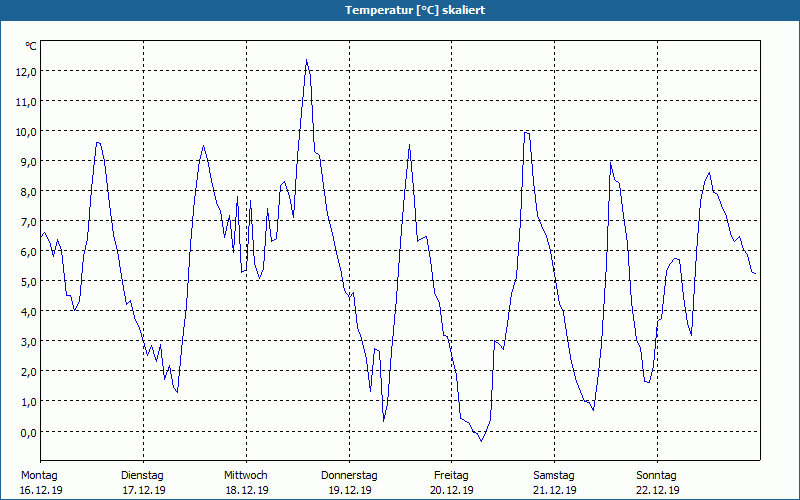Screen dimensions: 800x500
Task: Click the 11,0 axis label
Action: [x=26, y=102]
